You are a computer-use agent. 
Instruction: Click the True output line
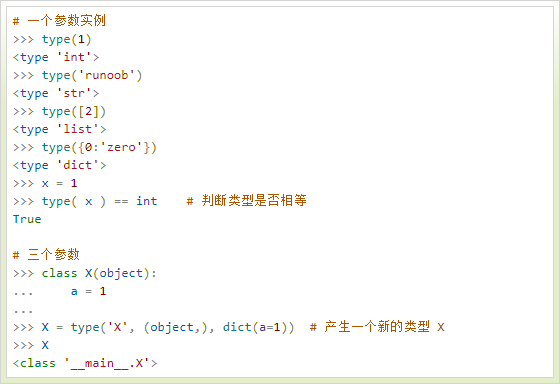(x=27, y=219)
